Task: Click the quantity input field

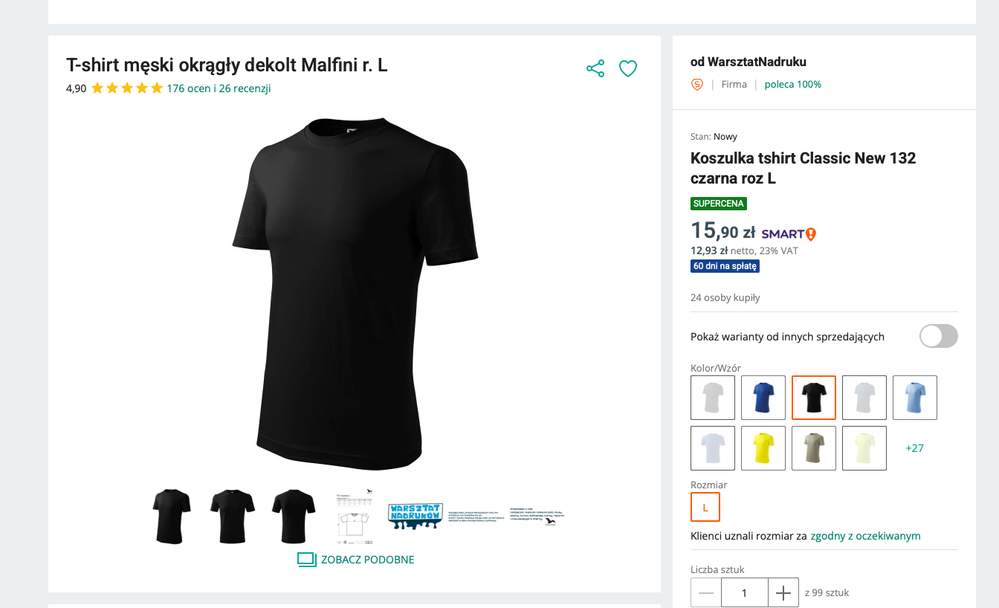Action: 744,593
